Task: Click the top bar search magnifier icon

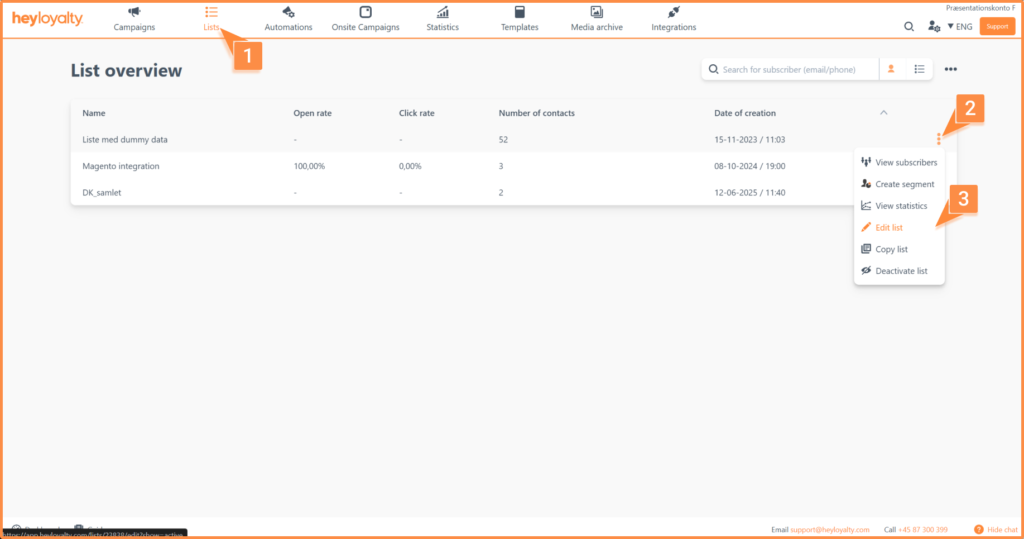Action: pyautogui.click(x=909, y=27)
